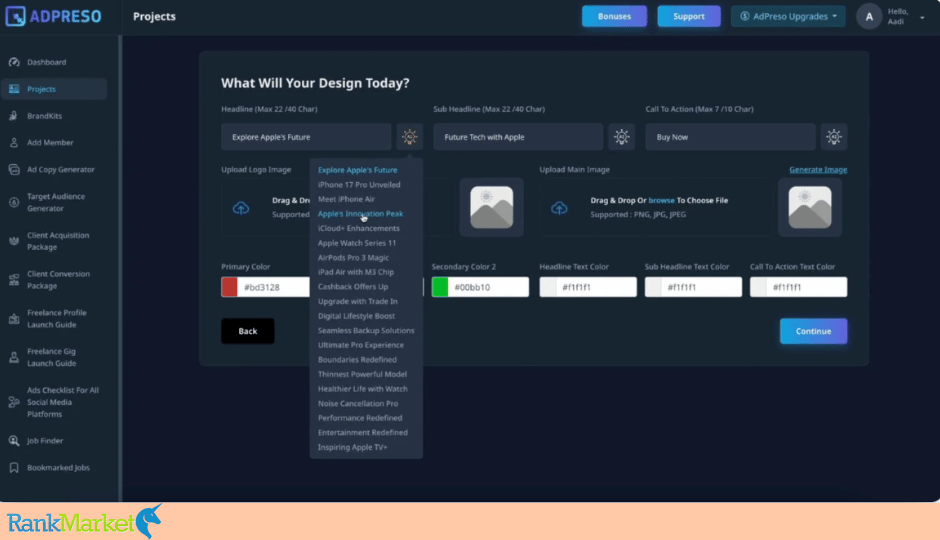Click the user avatar A
The image size is (940, 540).
coord(869,17)
